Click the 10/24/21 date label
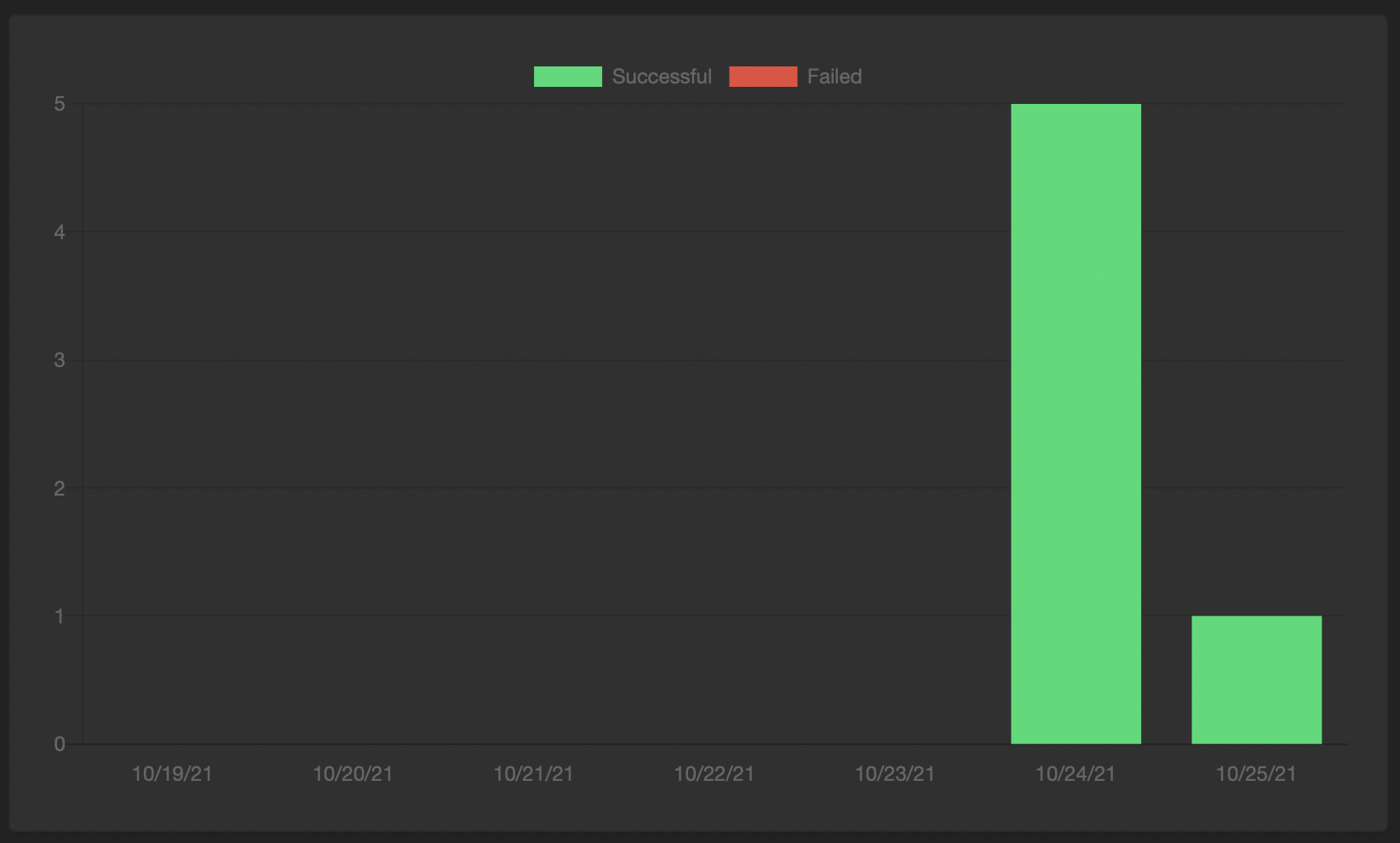The image size is (1400, 843). click(1076, 774)
